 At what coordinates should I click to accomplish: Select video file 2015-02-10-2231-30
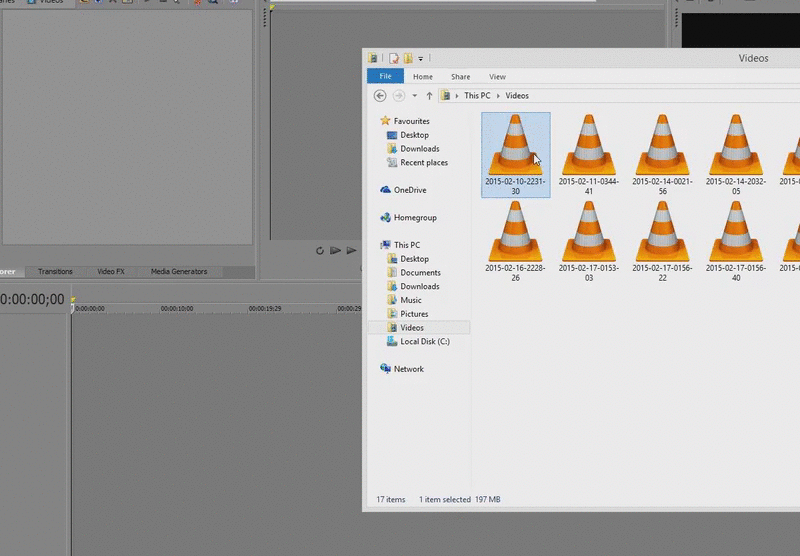[515, 155]
